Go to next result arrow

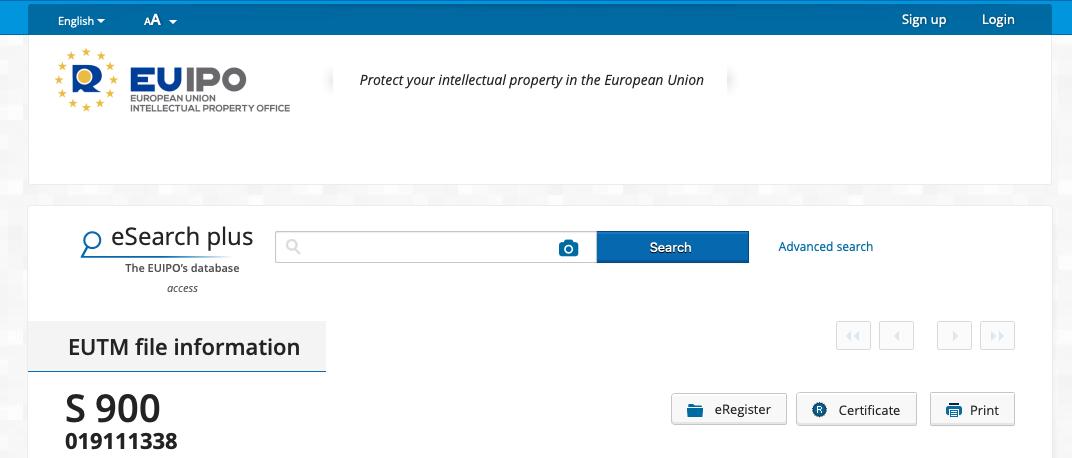coord(954,336)
